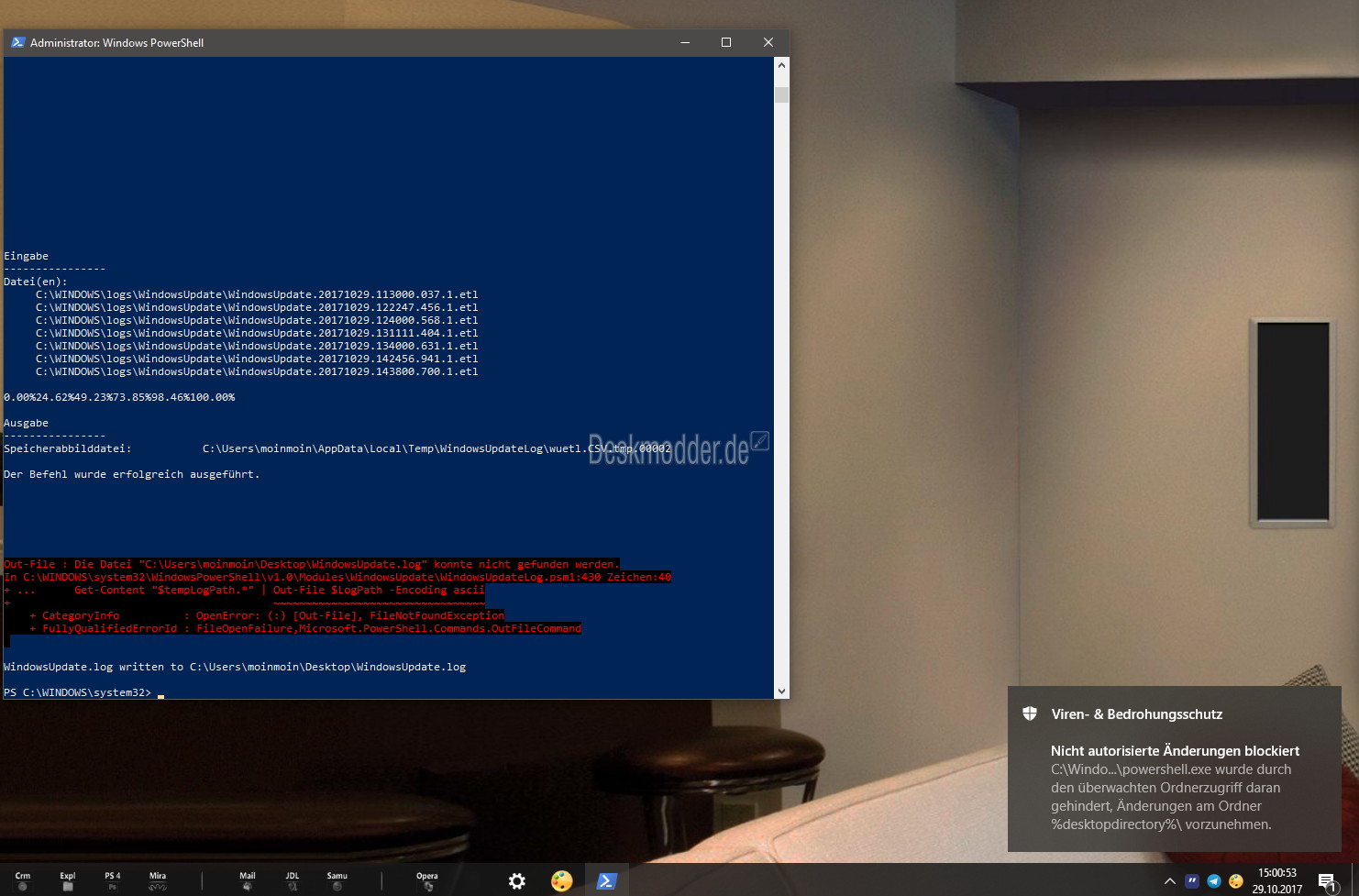1359x896 pixels.
Task: Open Telegram from the system tray
Action: (x=1214, y=881)
